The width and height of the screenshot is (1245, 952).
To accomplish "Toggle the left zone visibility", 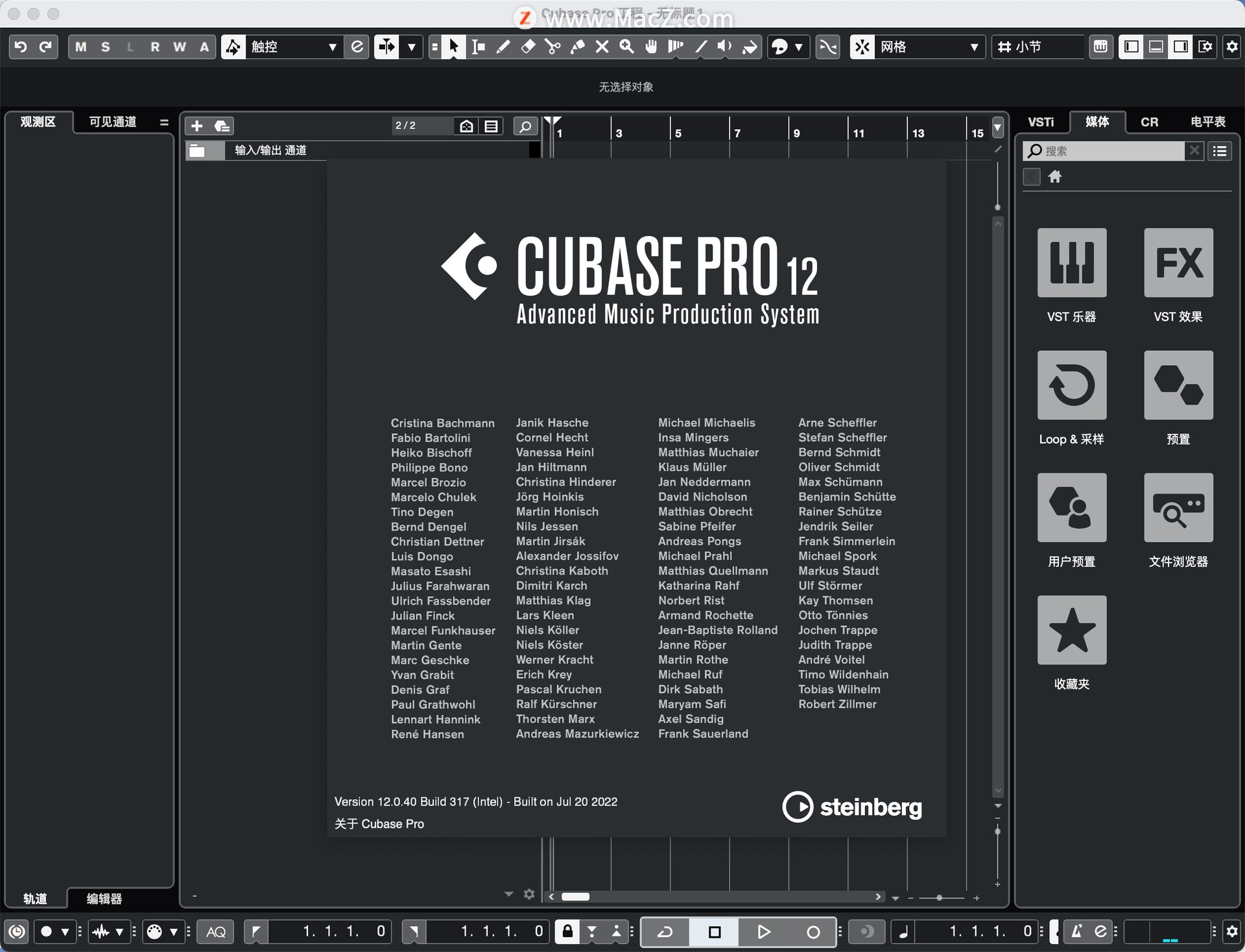I will point(1132,47).
